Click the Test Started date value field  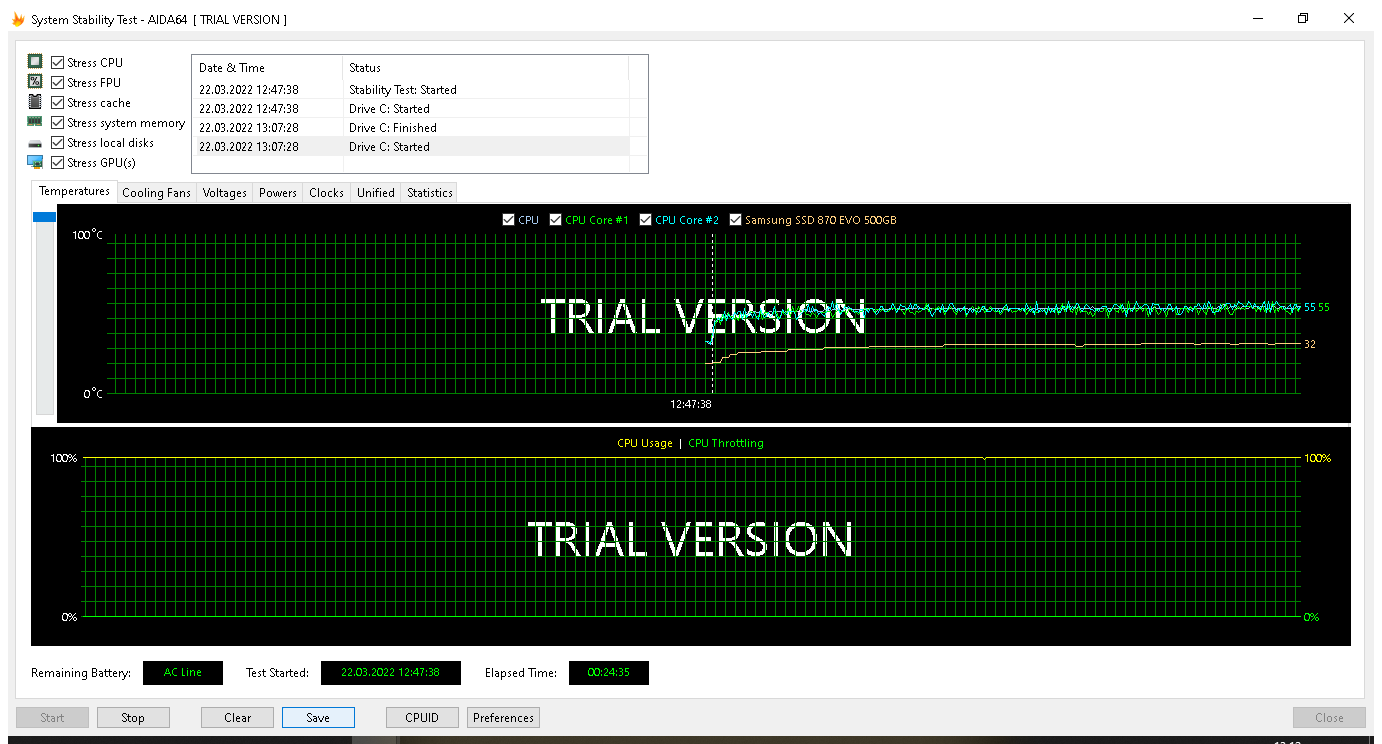[391, 673]
